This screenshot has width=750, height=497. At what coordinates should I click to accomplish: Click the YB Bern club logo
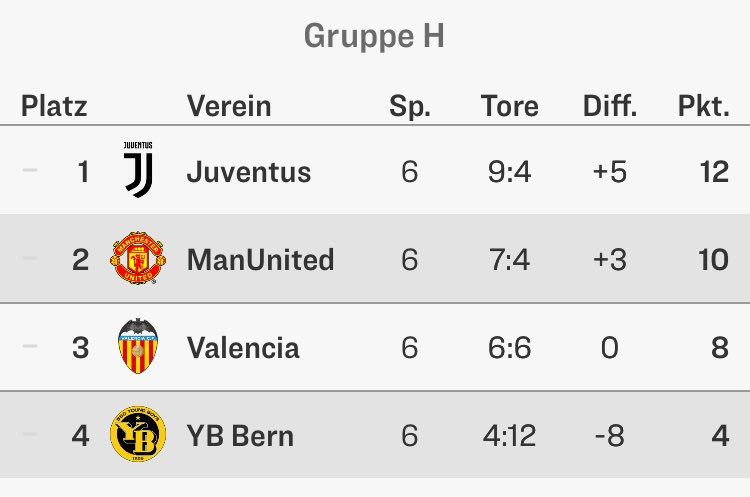[x=137, y=435]
